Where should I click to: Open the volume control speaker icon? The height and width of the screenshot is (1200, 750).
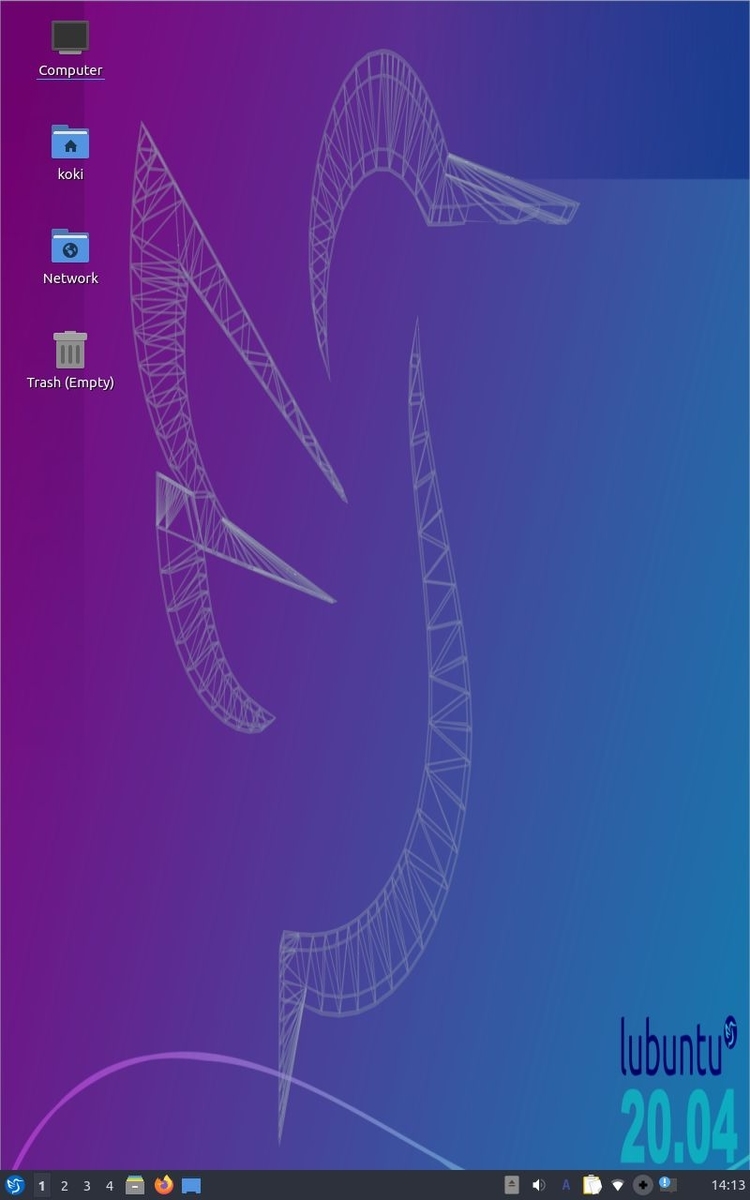pyautogui.click(x=538, y=1185)
